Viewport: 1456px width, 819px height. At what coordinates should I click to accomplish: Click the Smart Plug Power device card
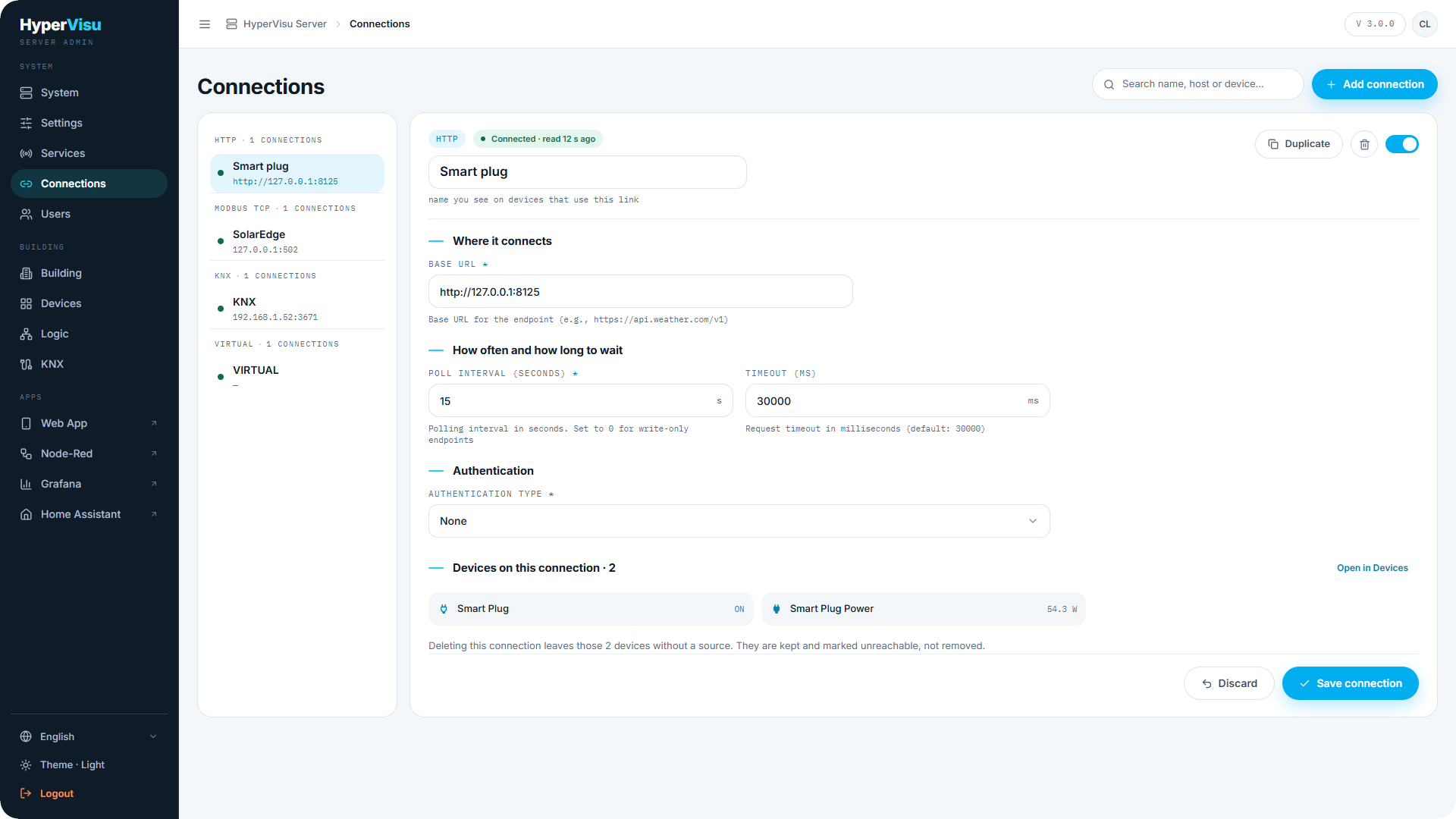coord(924,609)
